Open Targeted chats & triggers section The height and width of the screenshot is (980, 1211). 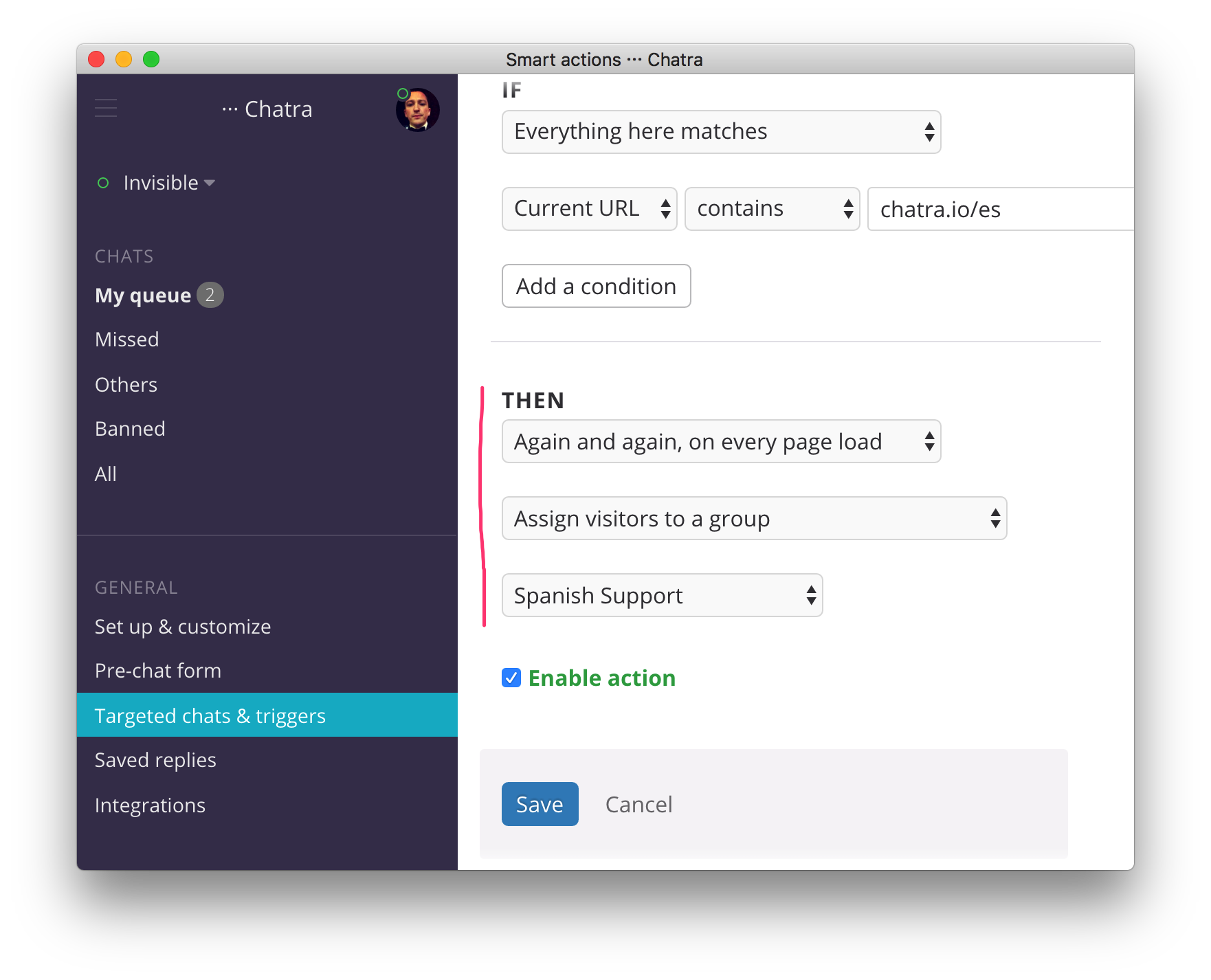coord(210,715)
